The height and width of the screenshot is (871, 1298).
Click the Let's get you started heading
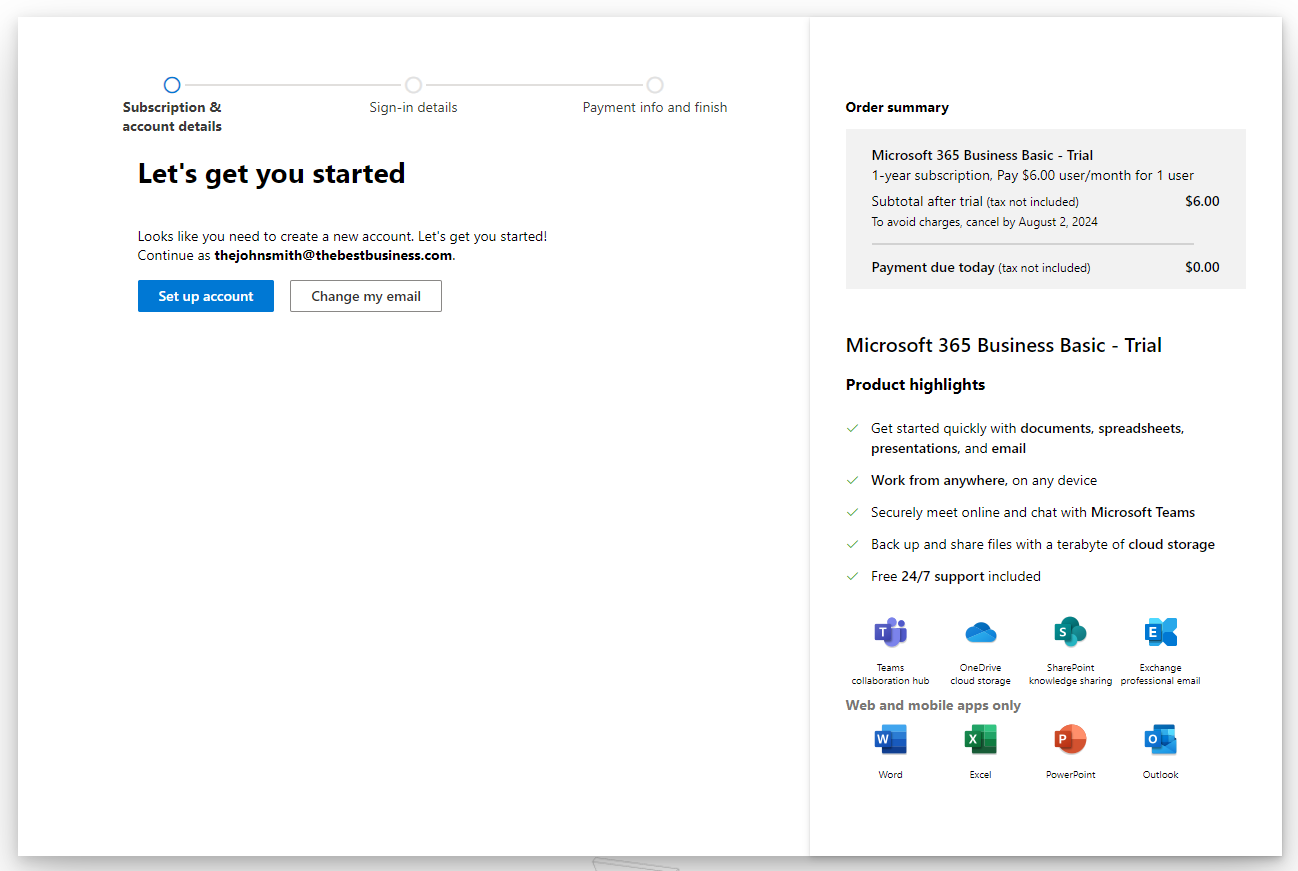pos(272,174)
